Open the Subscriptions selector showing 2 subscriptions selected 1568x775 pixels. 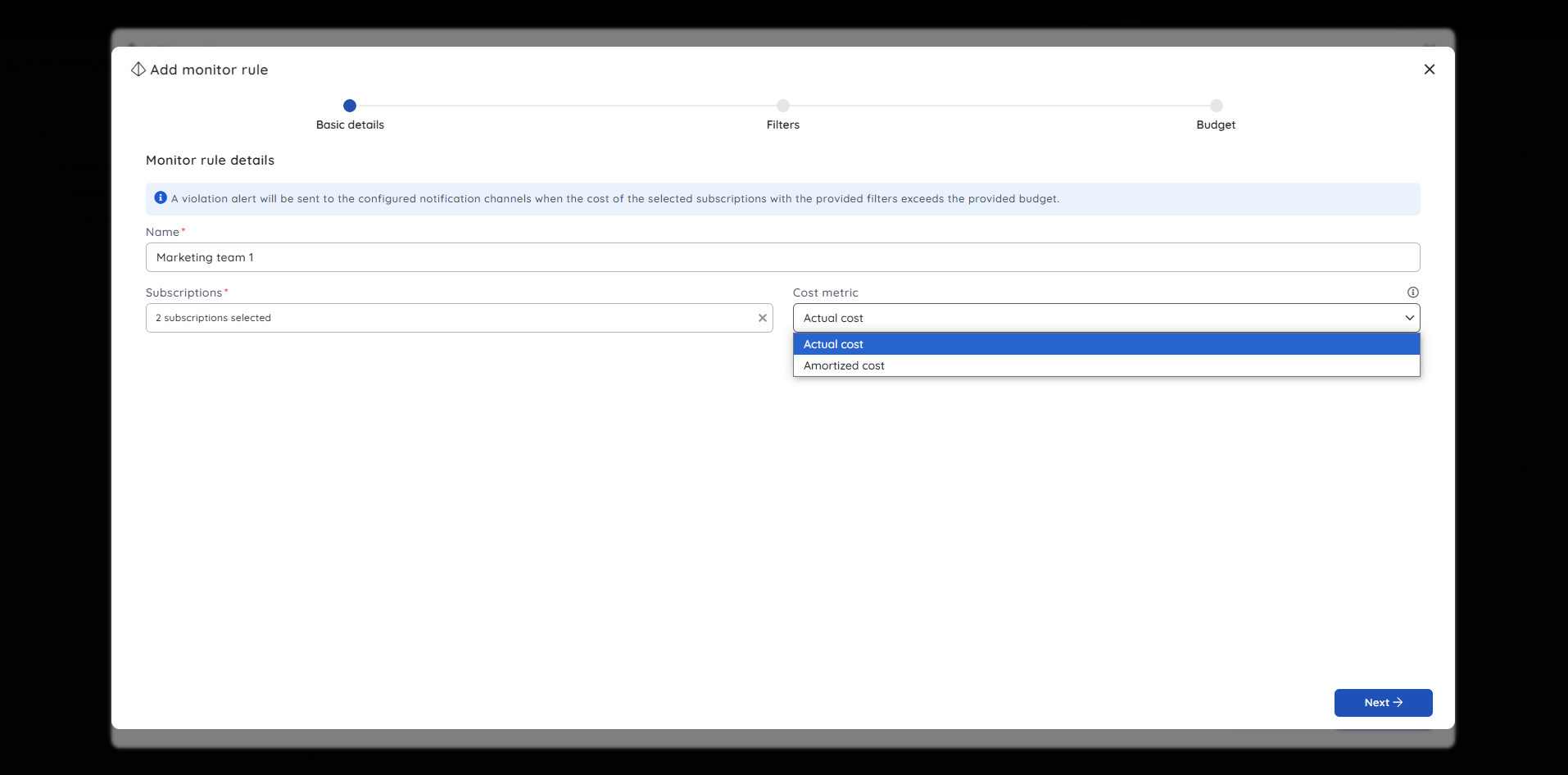coord(459,318)
